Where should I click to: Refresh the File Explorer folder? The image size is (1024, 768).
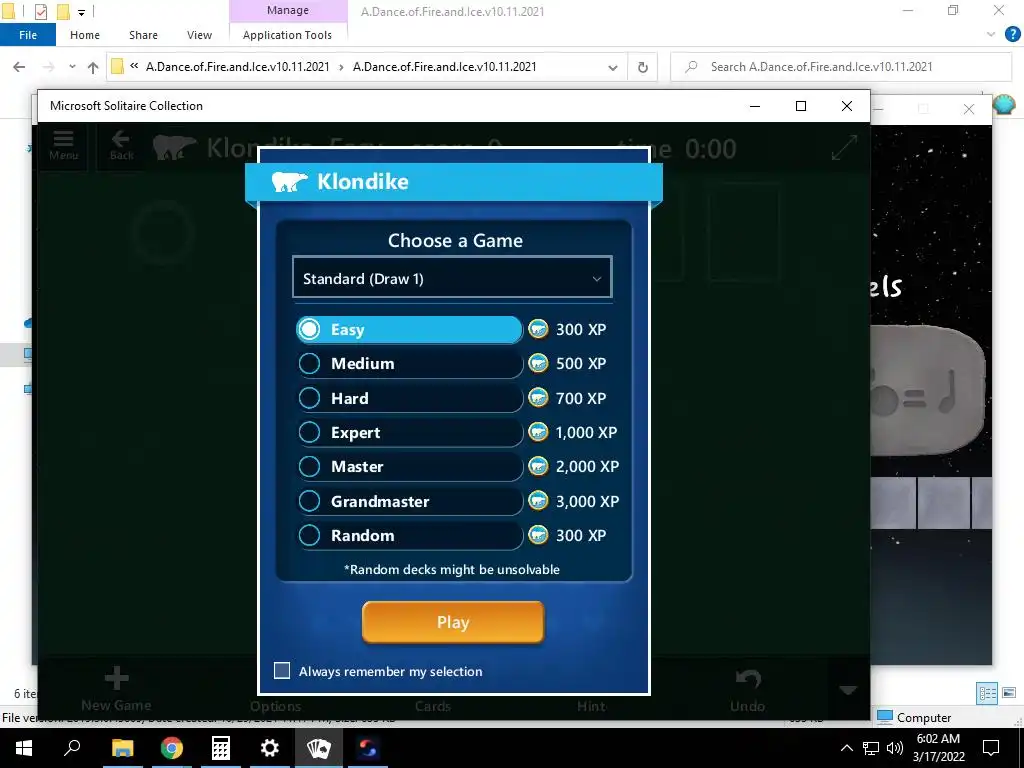pos(643,67)
